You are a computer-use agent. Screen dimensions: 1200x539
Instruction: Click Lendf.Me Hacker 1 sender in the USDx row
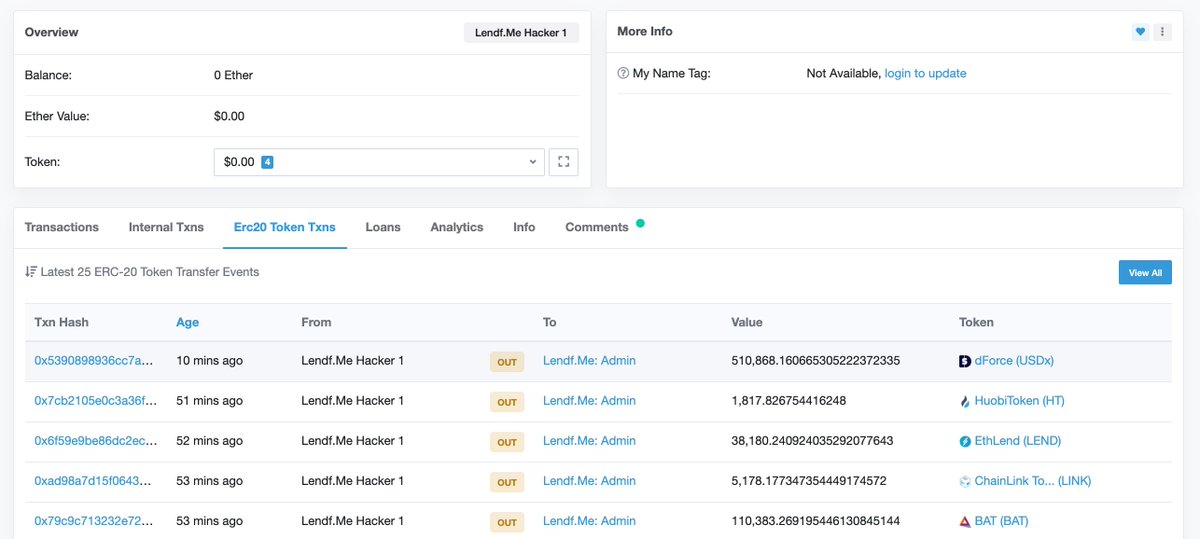pos(352,360)
